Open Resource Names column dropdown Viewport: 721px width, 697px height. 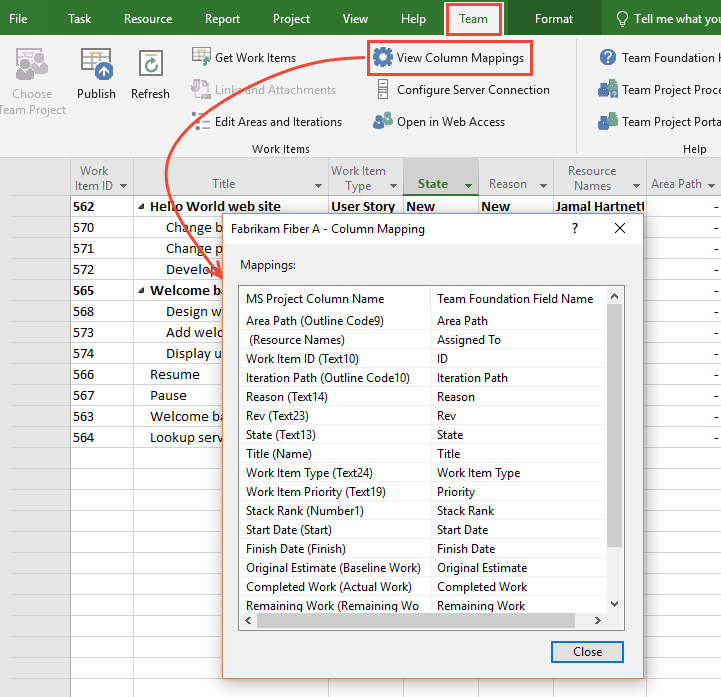636,186
